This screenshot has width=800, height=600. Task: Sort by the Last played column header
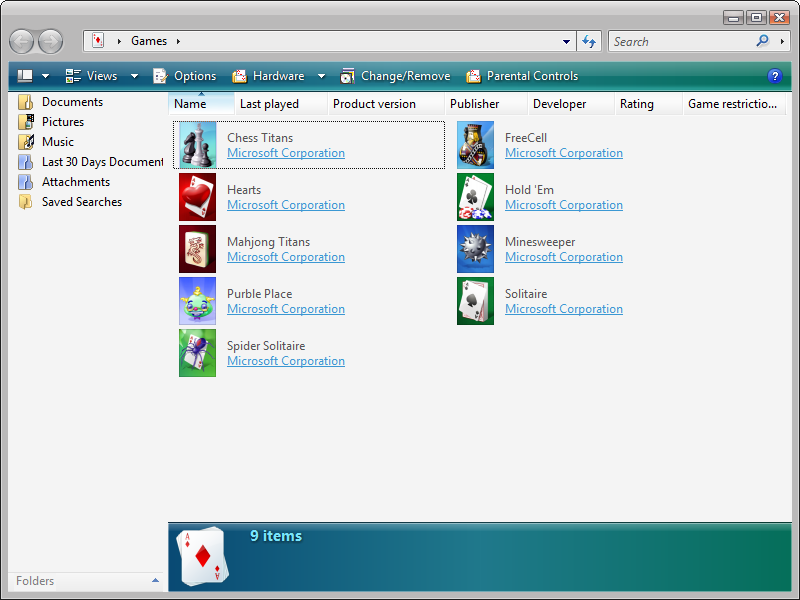281,104
